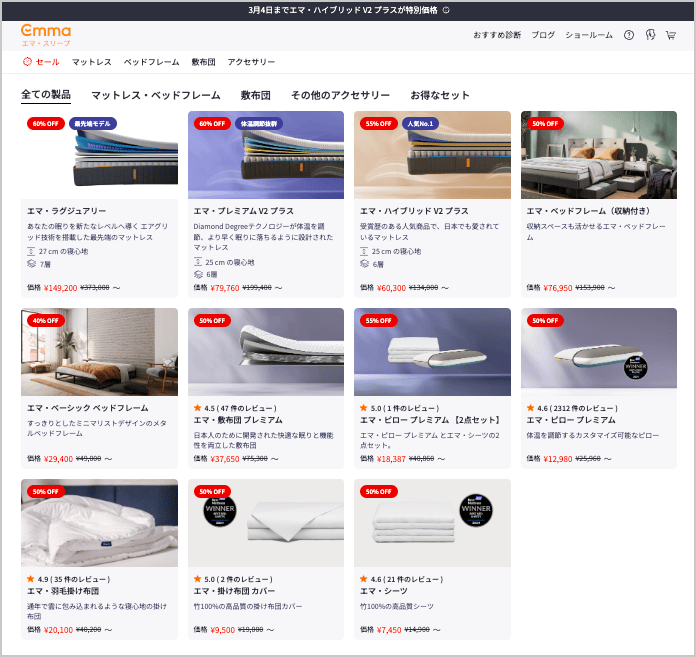Click the 55% OFF badge on ハイブリッド V2 プラス

coord(379,123)
